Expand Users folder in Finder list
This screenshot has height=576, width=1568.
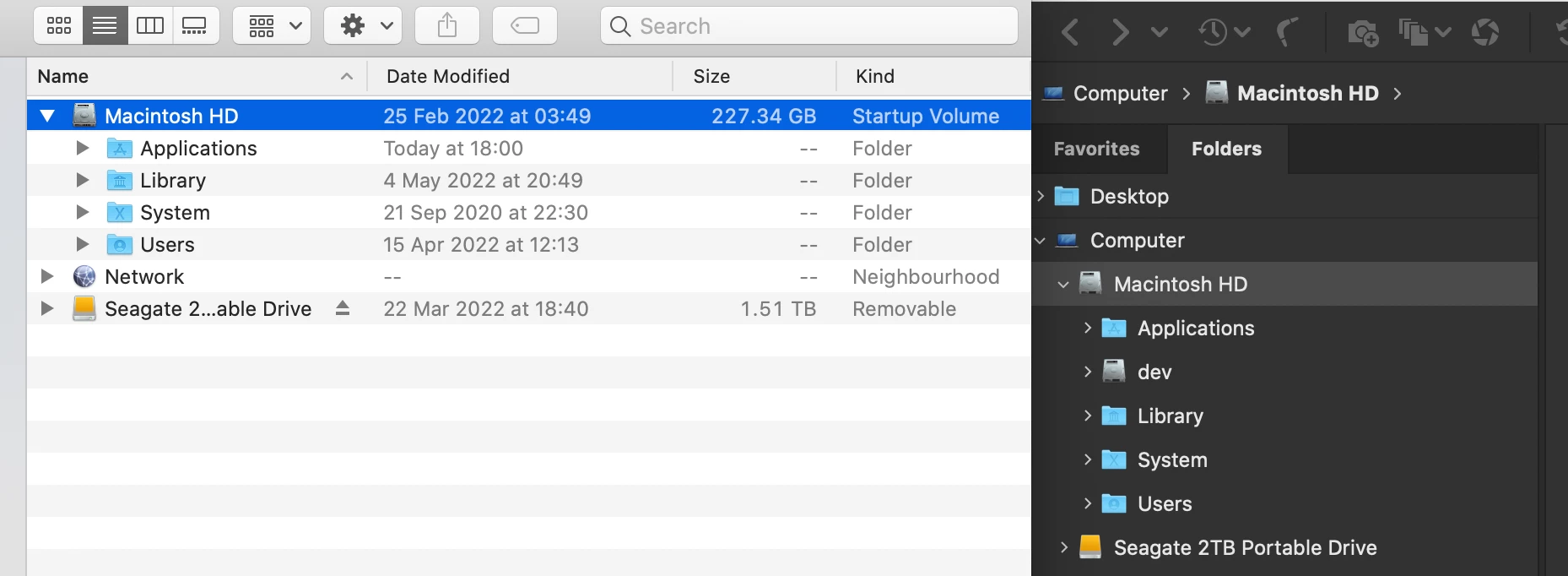coord(83,244)
